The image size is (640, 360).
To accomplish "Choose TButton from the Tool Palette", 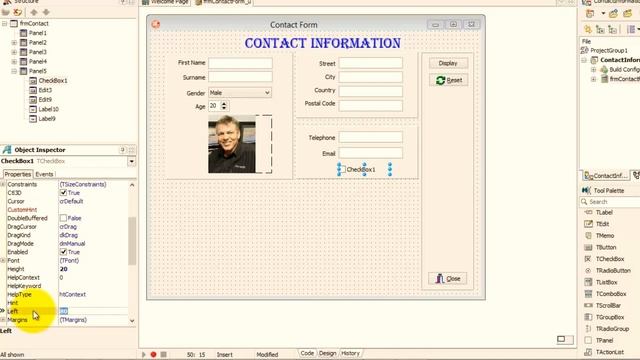I will click(x=606, y=247).
